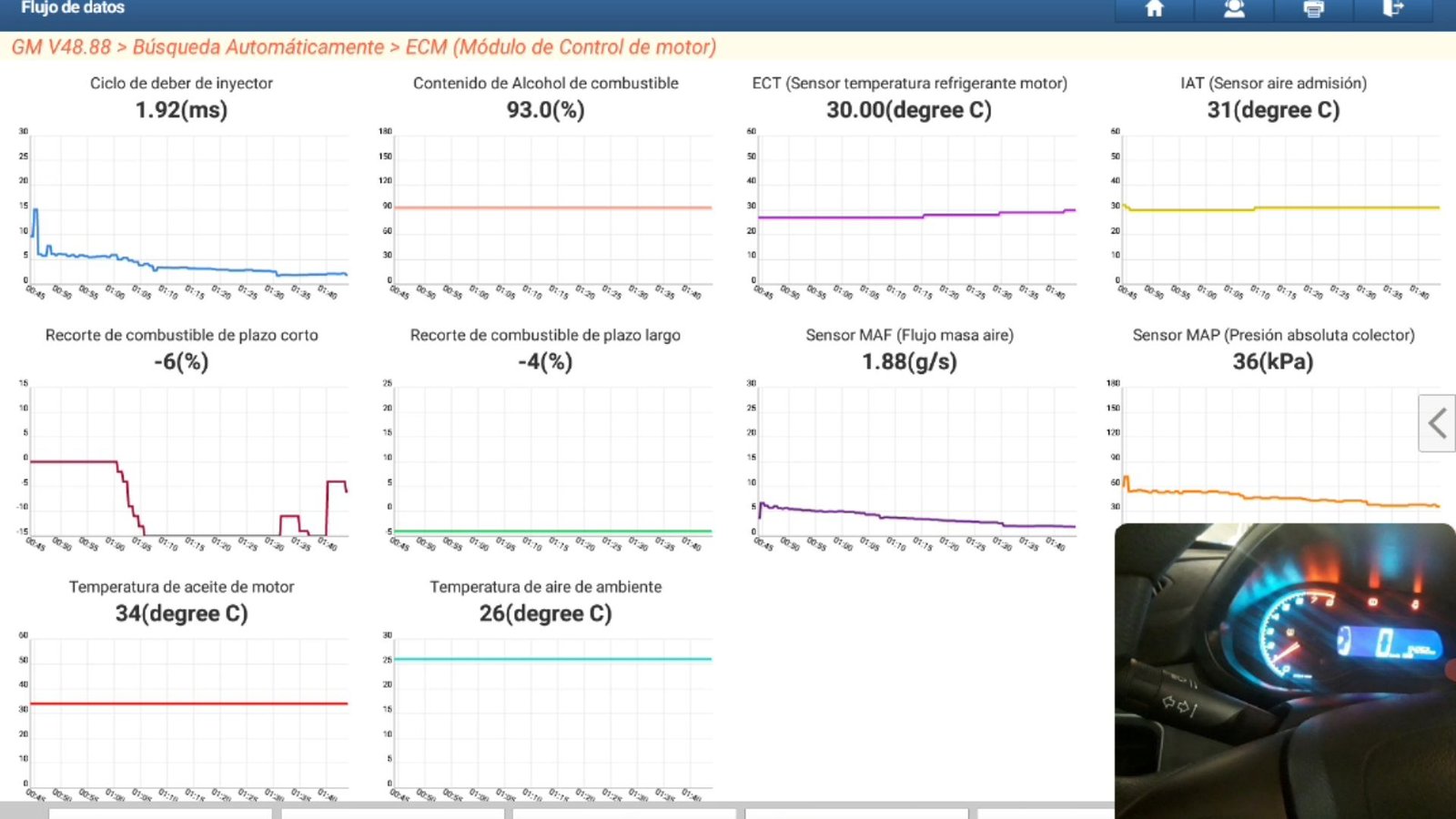Viewport: 1456px width, 819px height.
Task: Click the exit door icon
Action: 1392,9
